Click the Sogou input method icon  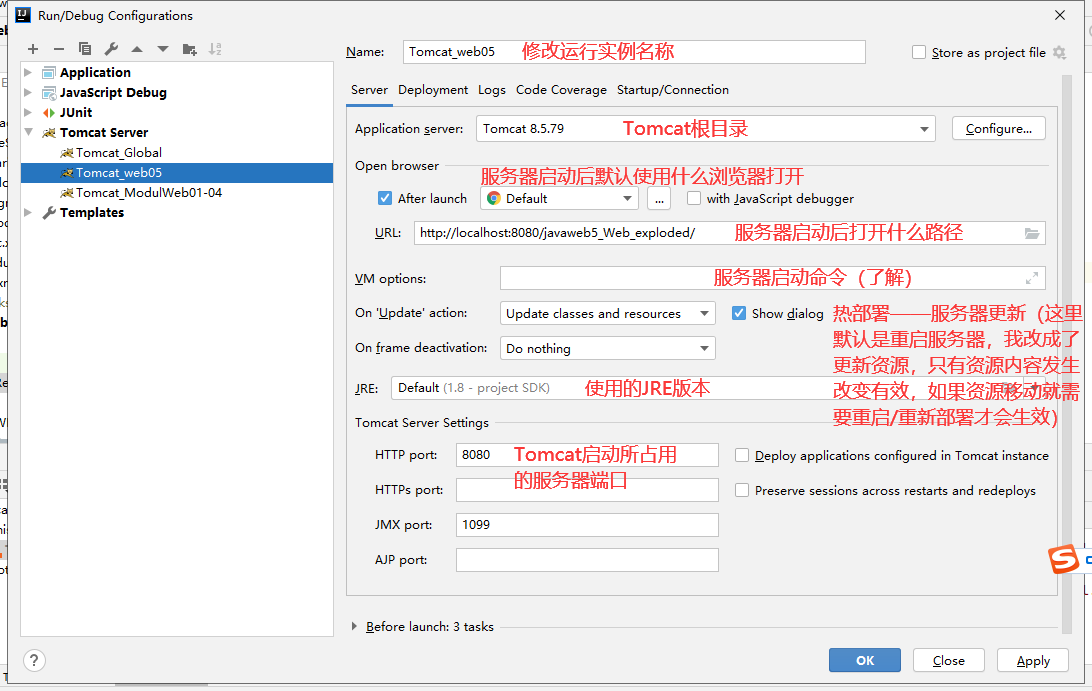1063,559
